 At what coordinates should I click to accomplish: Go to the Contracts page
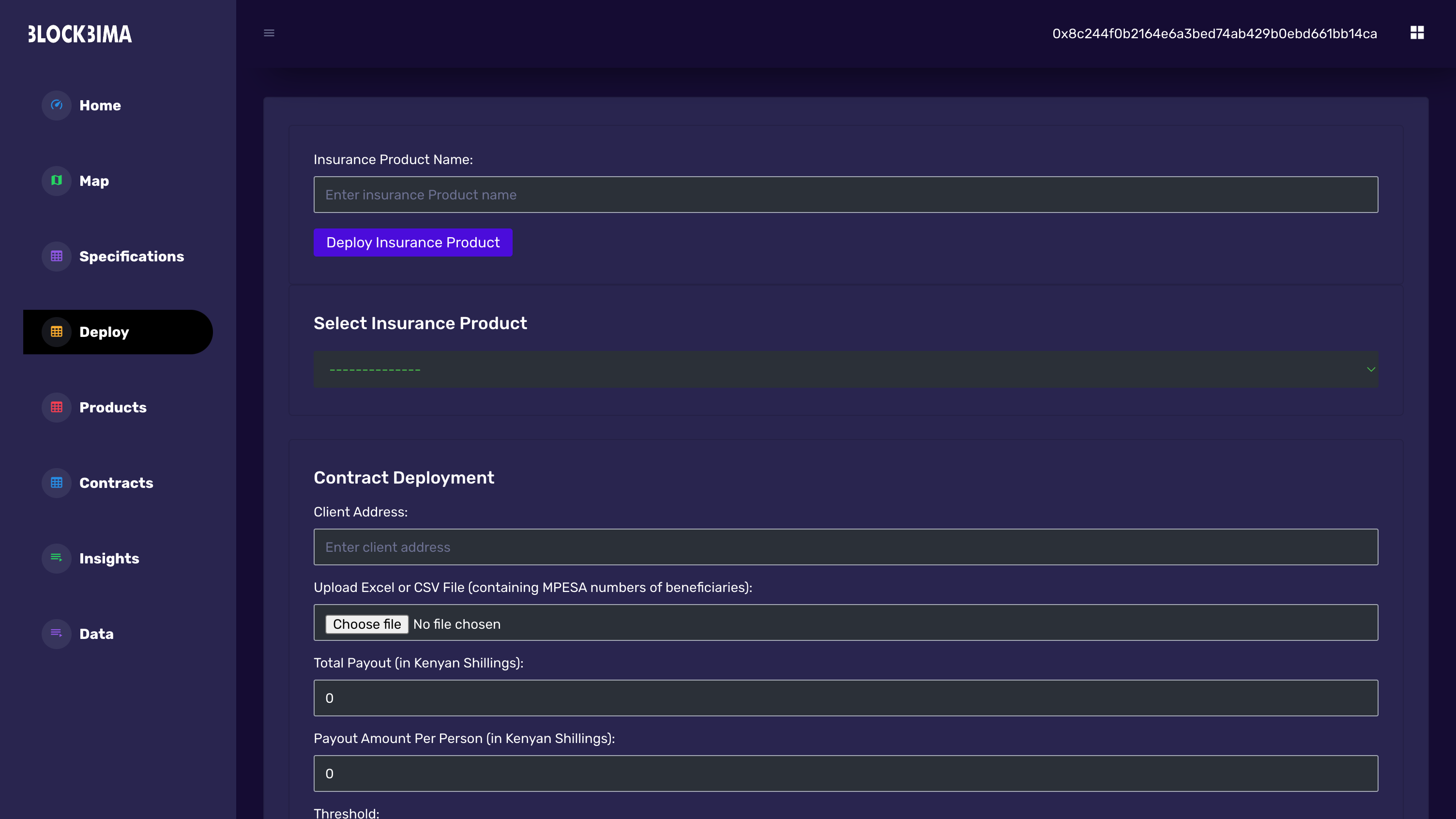(116, 483)
